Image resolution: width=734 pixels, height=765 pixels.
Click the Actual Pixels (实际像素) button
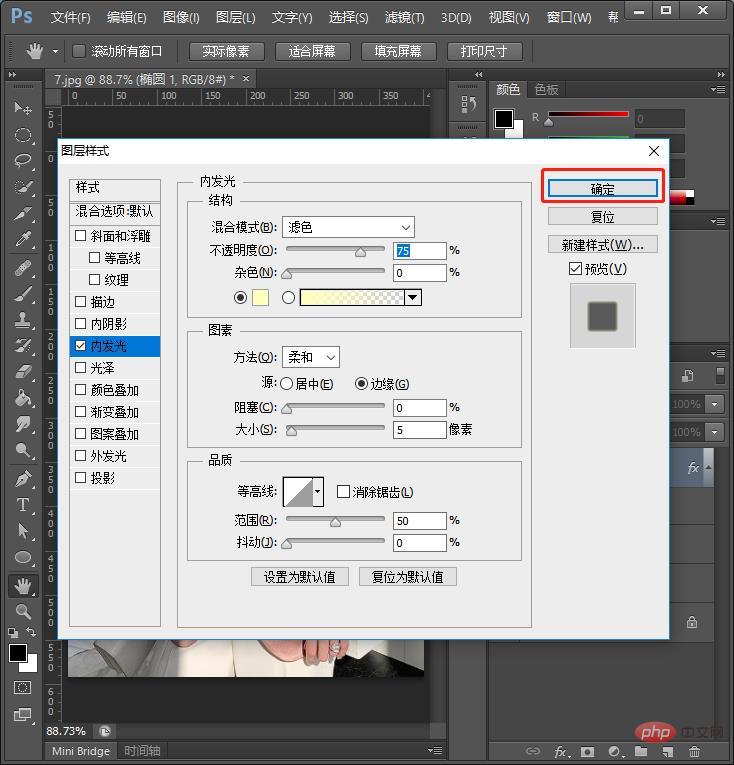point(226,51)
